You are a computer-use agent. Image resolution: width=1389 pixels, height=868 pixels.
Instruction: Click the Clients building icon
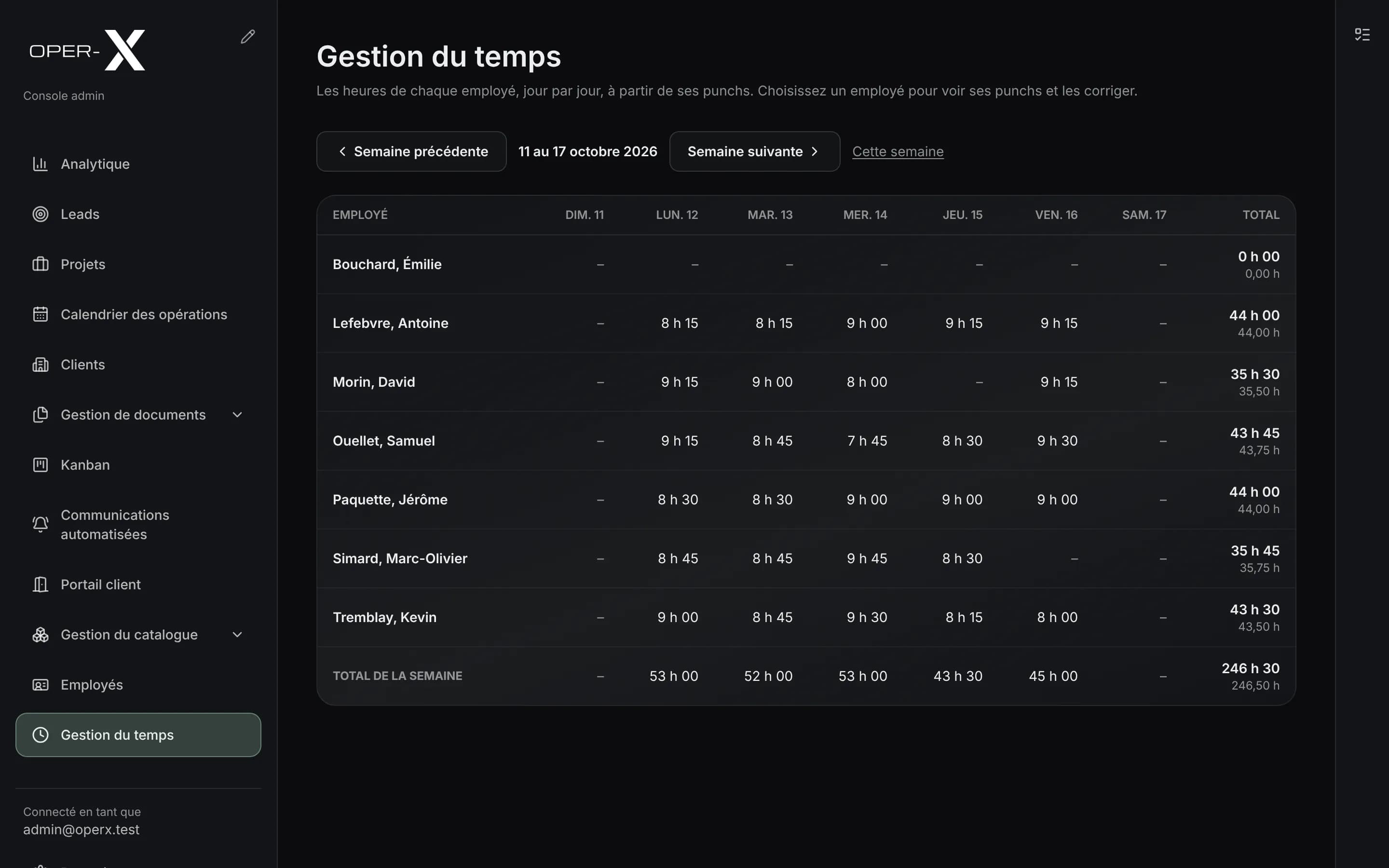coord(40,365)
